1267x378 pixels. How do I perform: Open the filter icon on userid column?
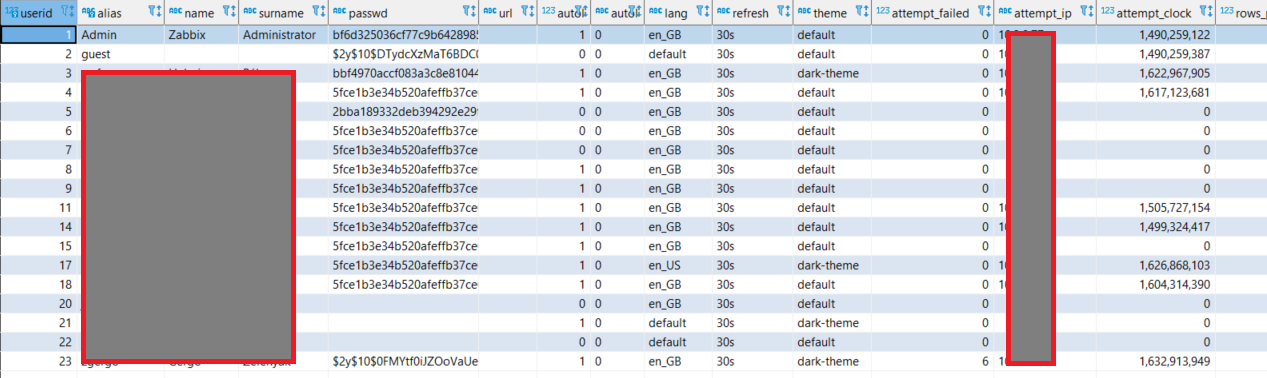pyautogui.click(x=65, y=12)
